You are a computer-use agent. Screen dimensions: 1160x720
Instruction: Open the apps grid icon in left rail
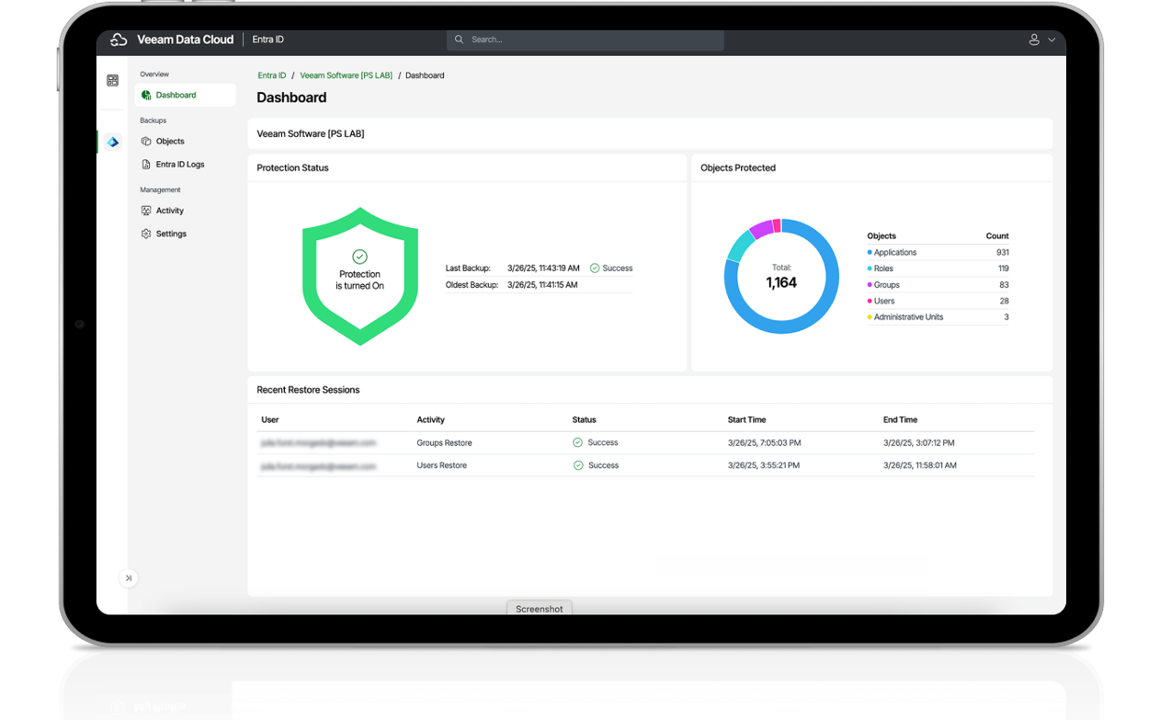pos(112,81)
